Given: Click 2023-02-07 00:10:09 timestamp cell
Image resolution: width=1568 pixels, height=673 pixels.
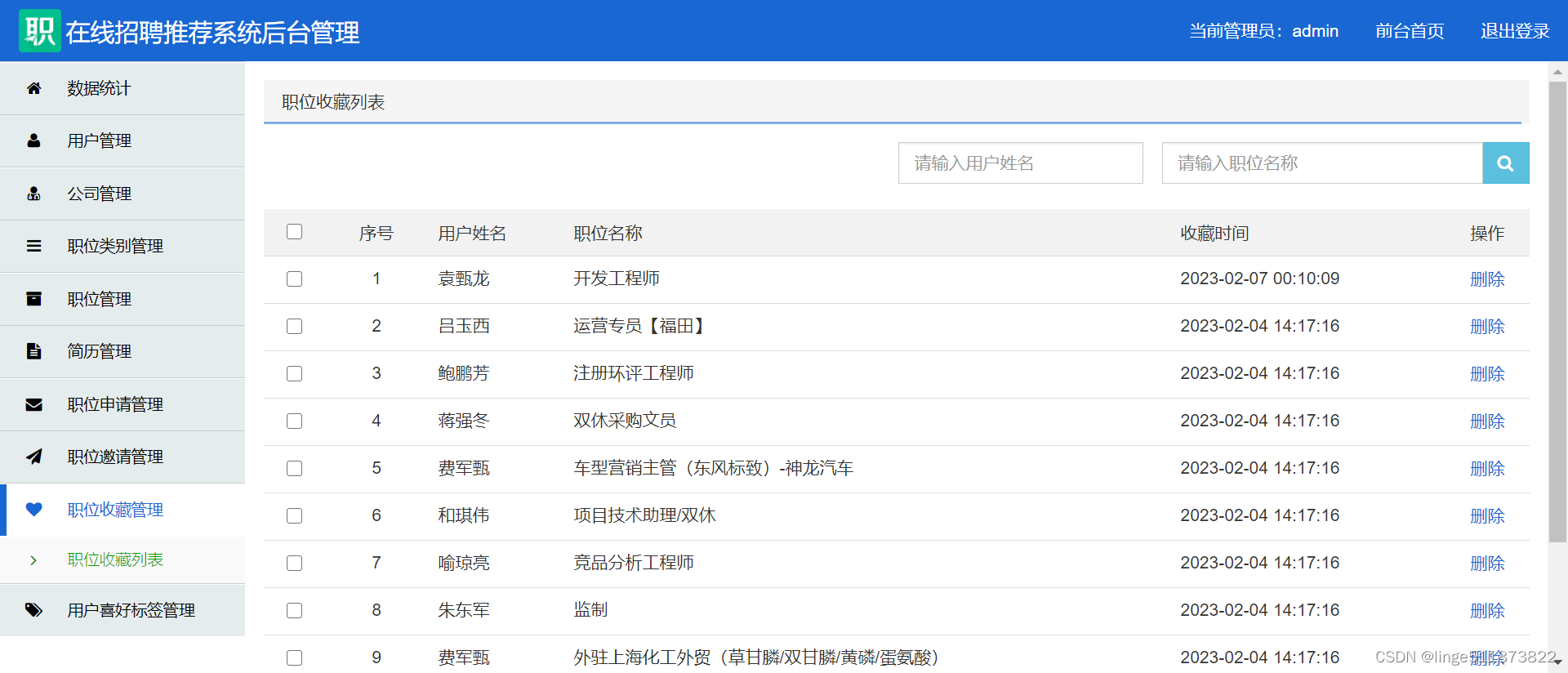Looking at the screenshot, I should click(x=1260, y=279).
